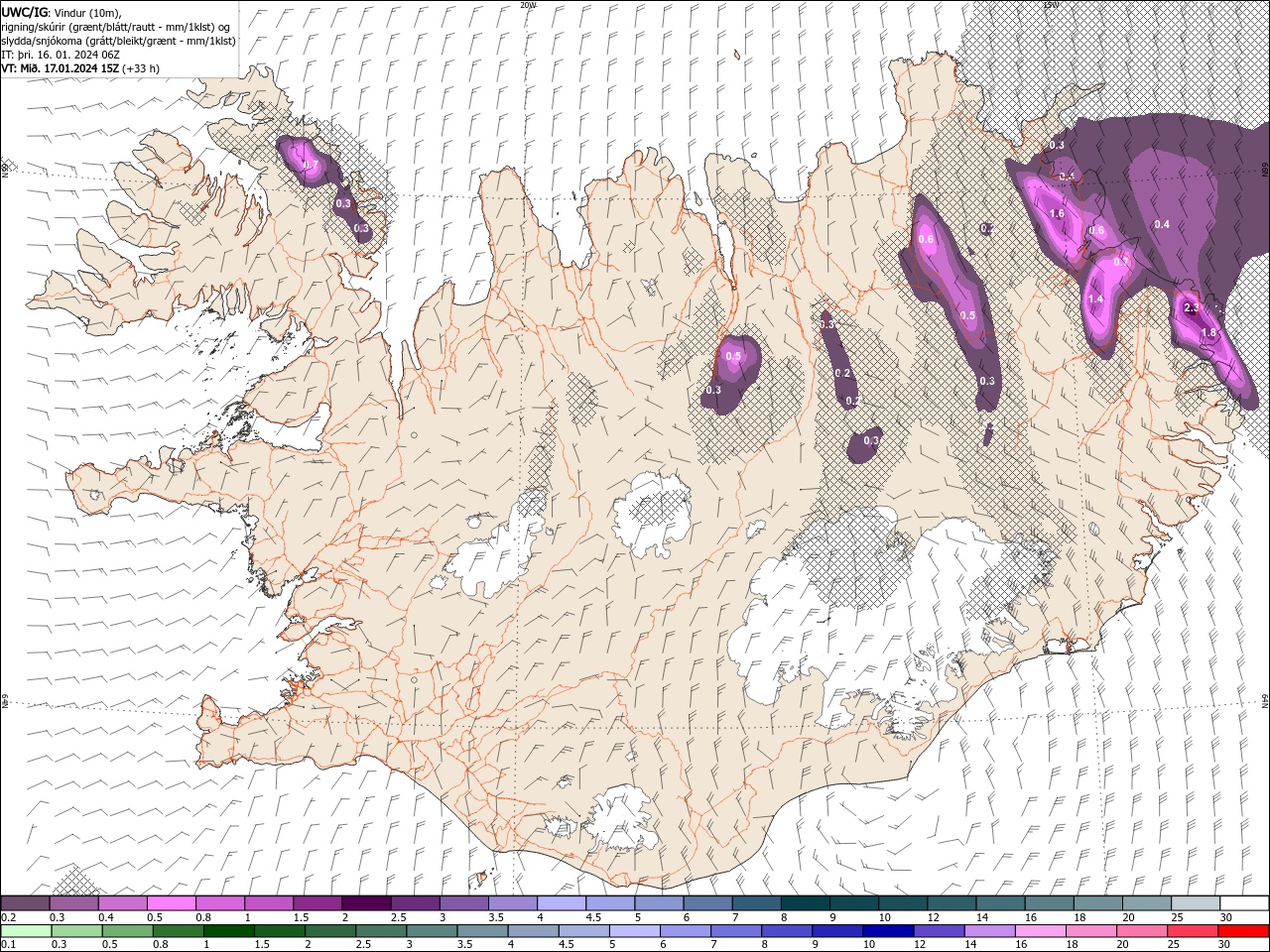Select lower legend swatch between 0.1 and 0.3
This screenshot has width=1270, height=952.
[26, 931]
